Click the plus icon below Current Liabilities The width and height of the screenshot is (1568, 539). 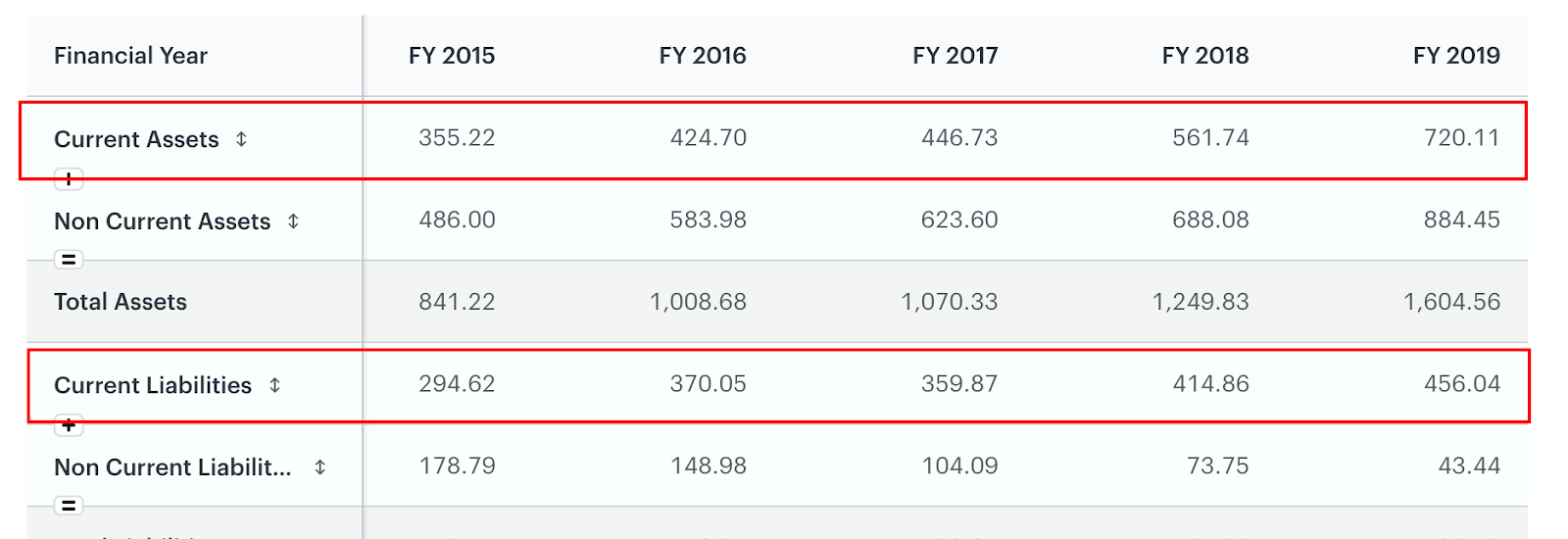coord(69,425)
